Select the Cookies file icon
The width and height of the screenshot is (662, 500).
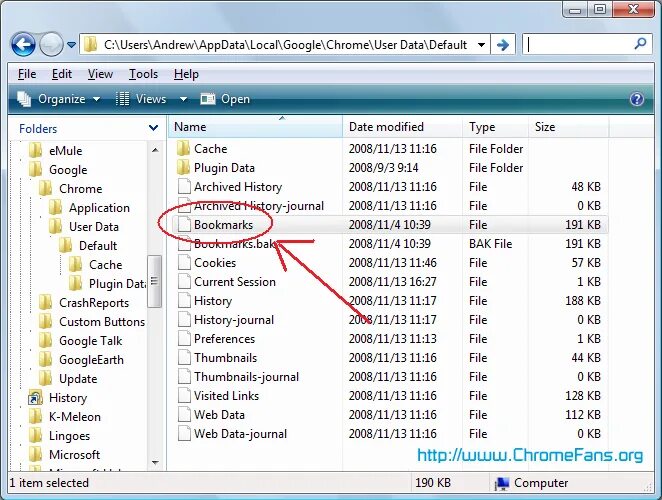click(x=184, y=263)
